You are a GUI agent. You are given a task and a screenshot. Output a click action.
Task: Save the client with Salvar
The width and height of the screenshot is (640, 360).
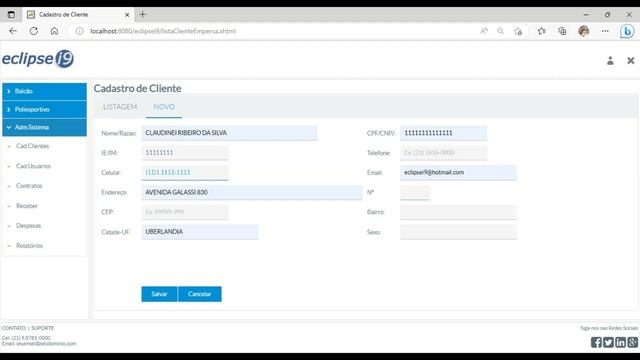159,294
